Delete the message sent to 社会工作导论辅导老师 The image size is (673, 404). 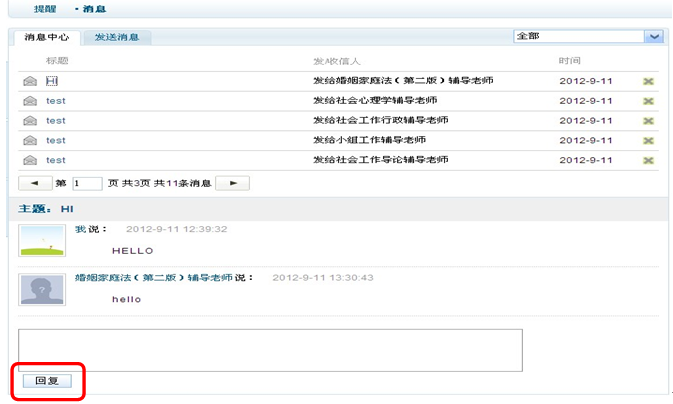pyautogui.click(x=648, y=160)
